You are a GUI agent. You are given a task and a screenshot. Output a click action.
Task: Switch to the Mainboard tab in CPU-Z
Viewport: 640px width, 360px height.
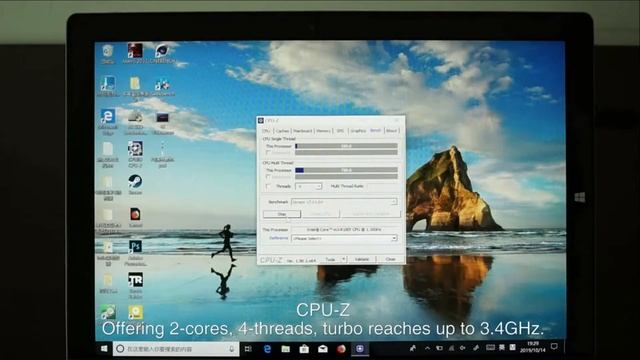tap(302, 131)
